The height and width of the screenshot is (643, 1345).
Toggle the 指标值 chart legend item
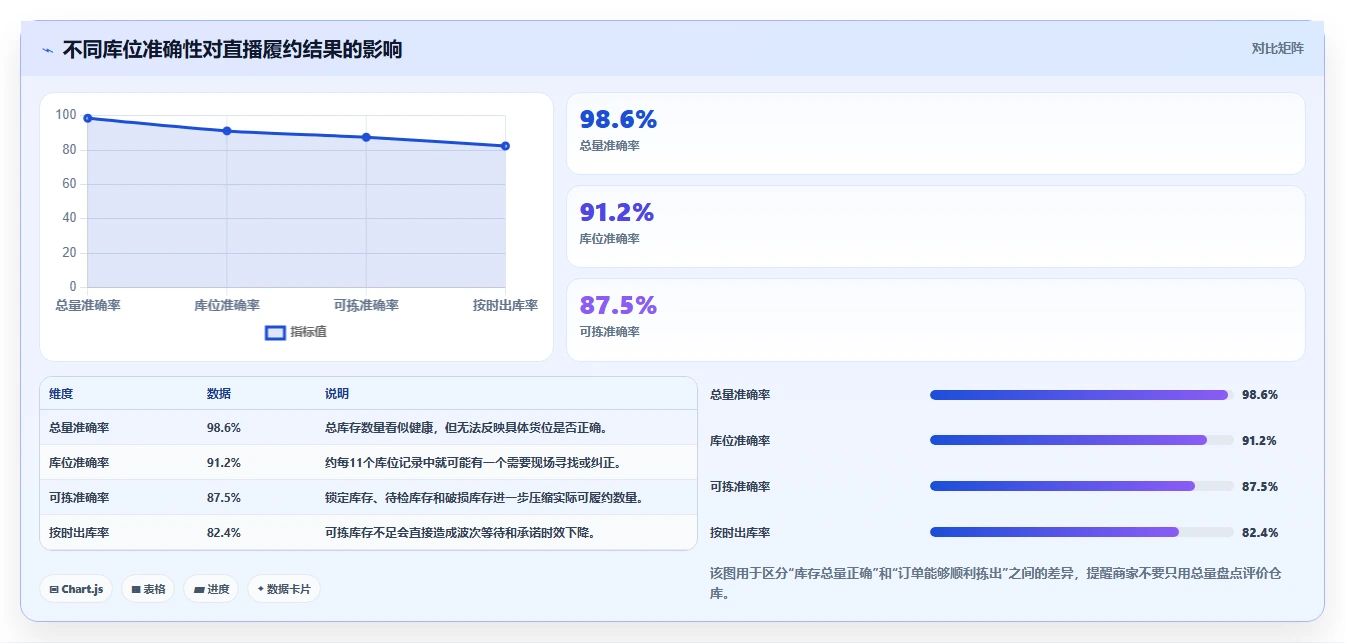(296, 332)
